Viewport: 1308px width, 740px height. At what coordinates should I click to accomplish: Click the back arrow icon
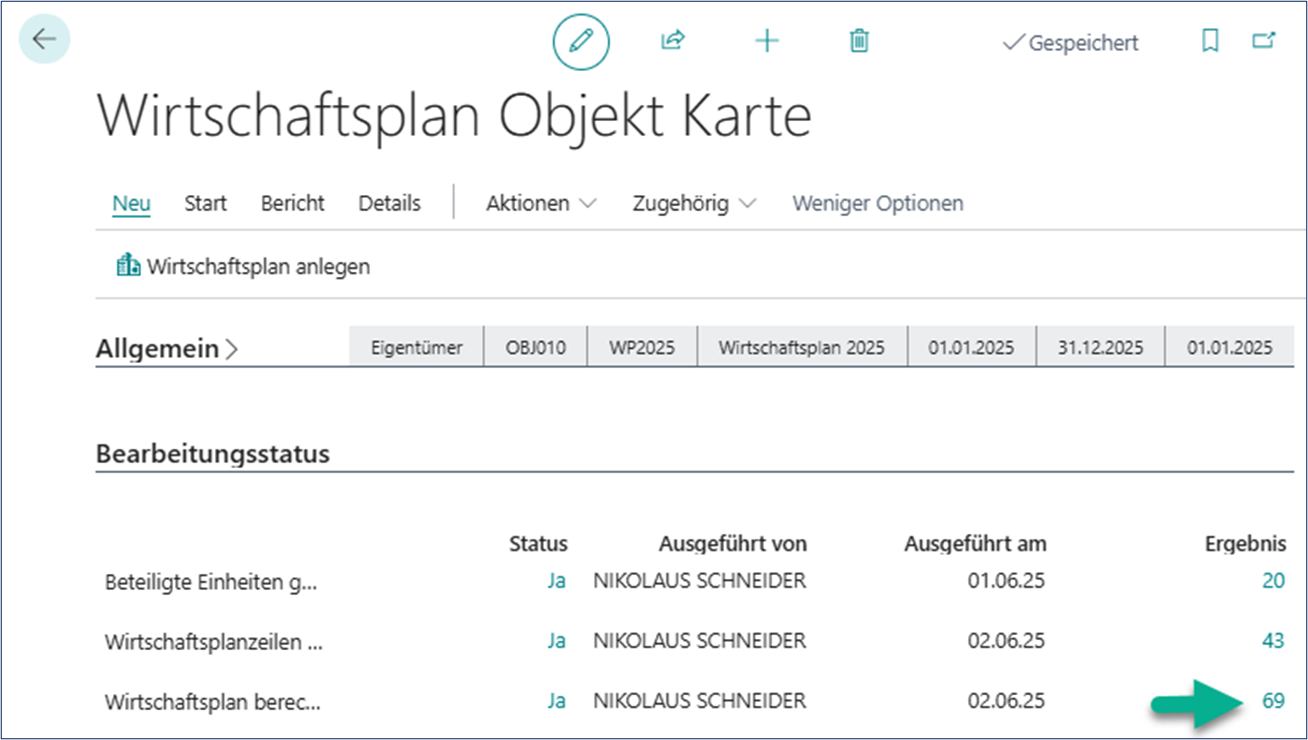pos(43,39)
